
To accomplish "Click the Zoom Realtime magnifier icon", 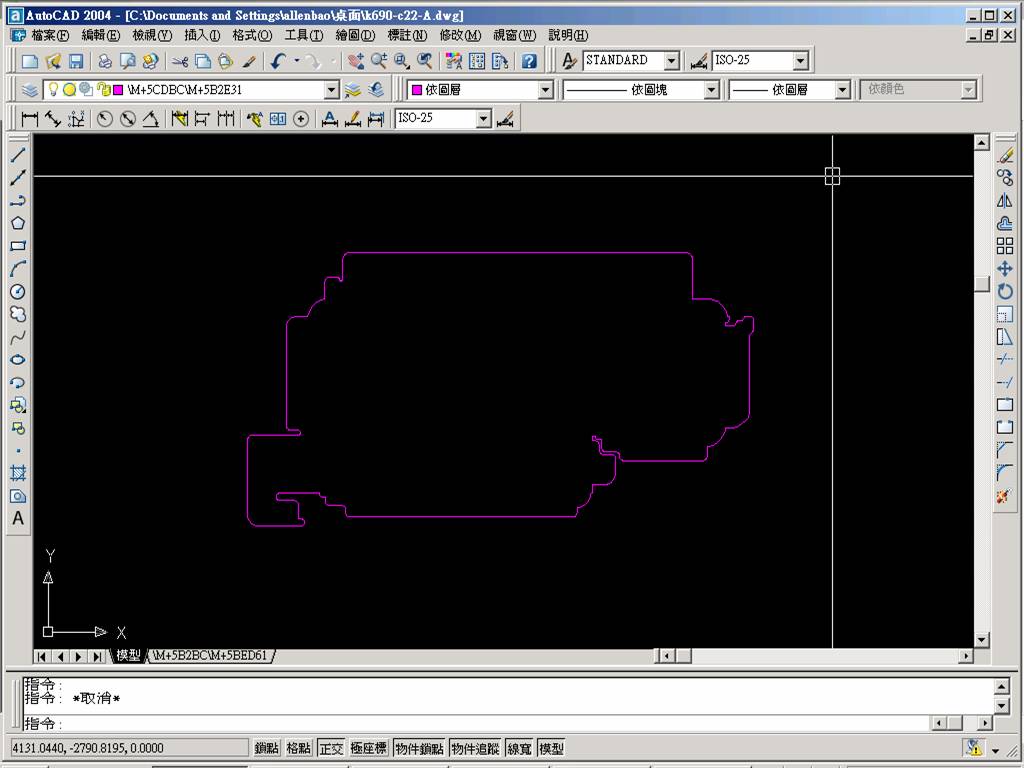I will click(379, 61).
